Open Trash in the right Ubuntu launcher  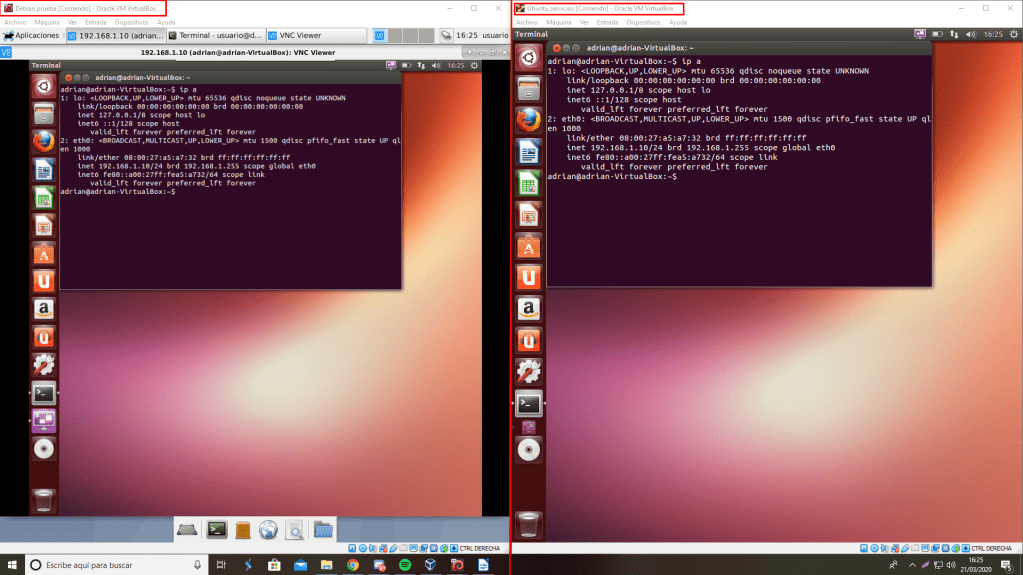pyautogui.click(x=529, y=522)
